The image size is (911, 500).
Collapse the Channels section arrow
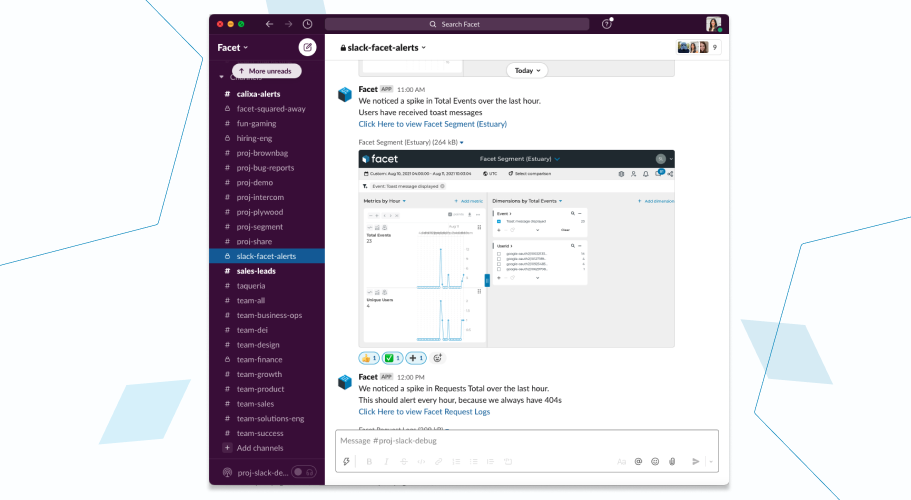(221, 77)
